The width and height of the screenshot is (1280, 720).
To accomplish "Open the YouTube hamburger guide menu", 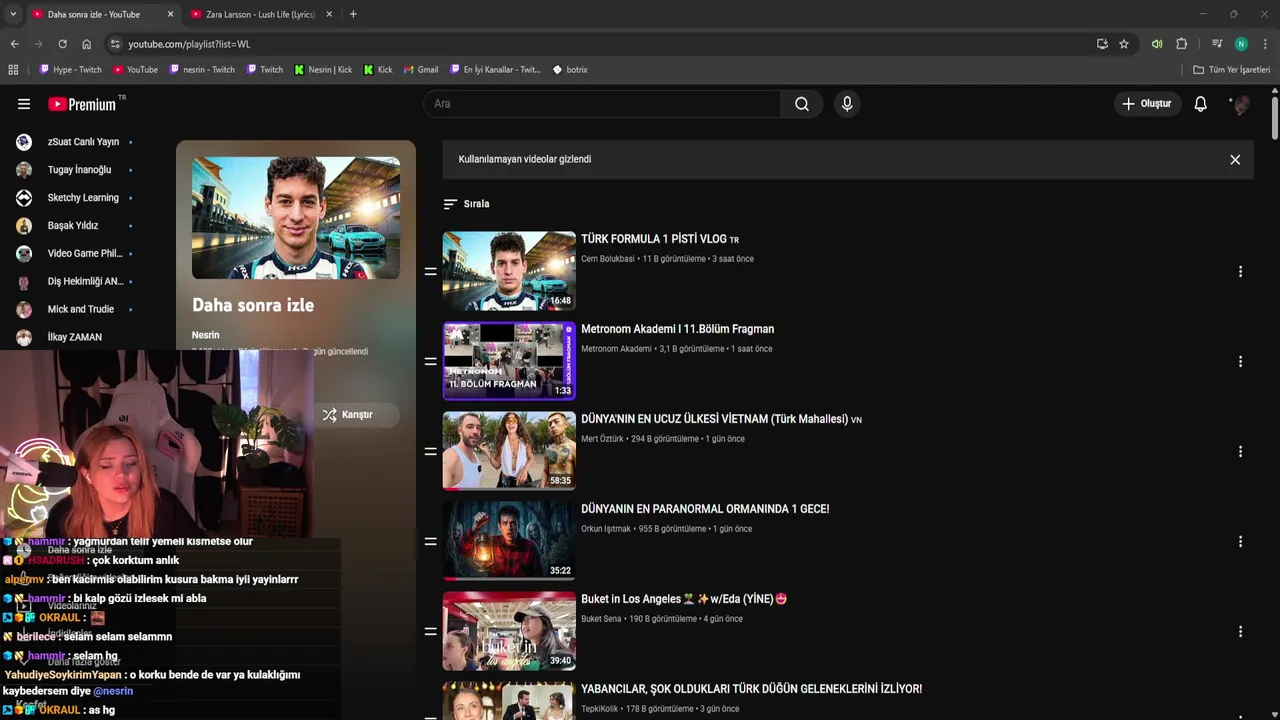I will pos(24,104).
